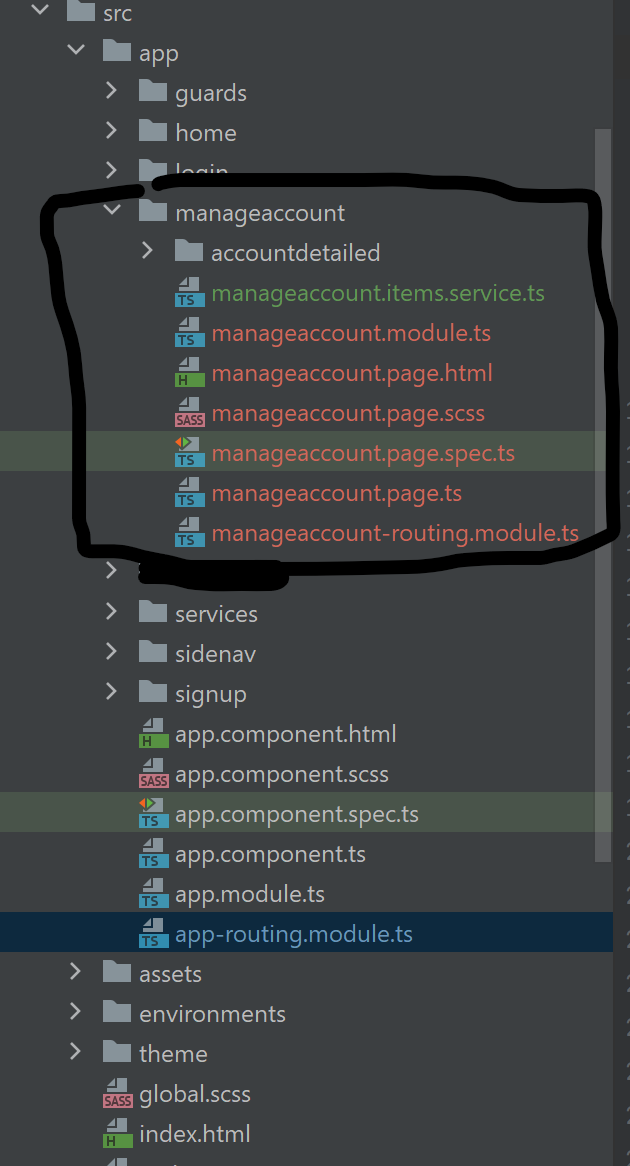
Task: Select the guards folder name
Action: pyautogui.click(x=210, y=93)
